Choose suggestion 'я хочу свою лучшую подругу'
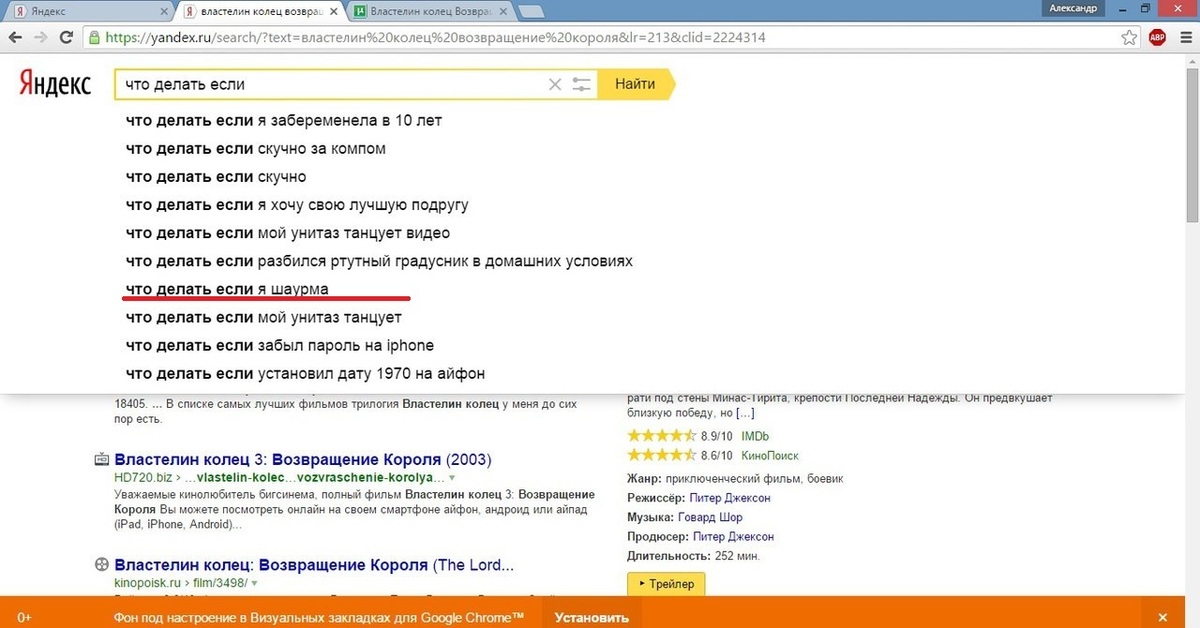Image resolution: width=1200 pixels, height=628 pixels. (297, 205)
